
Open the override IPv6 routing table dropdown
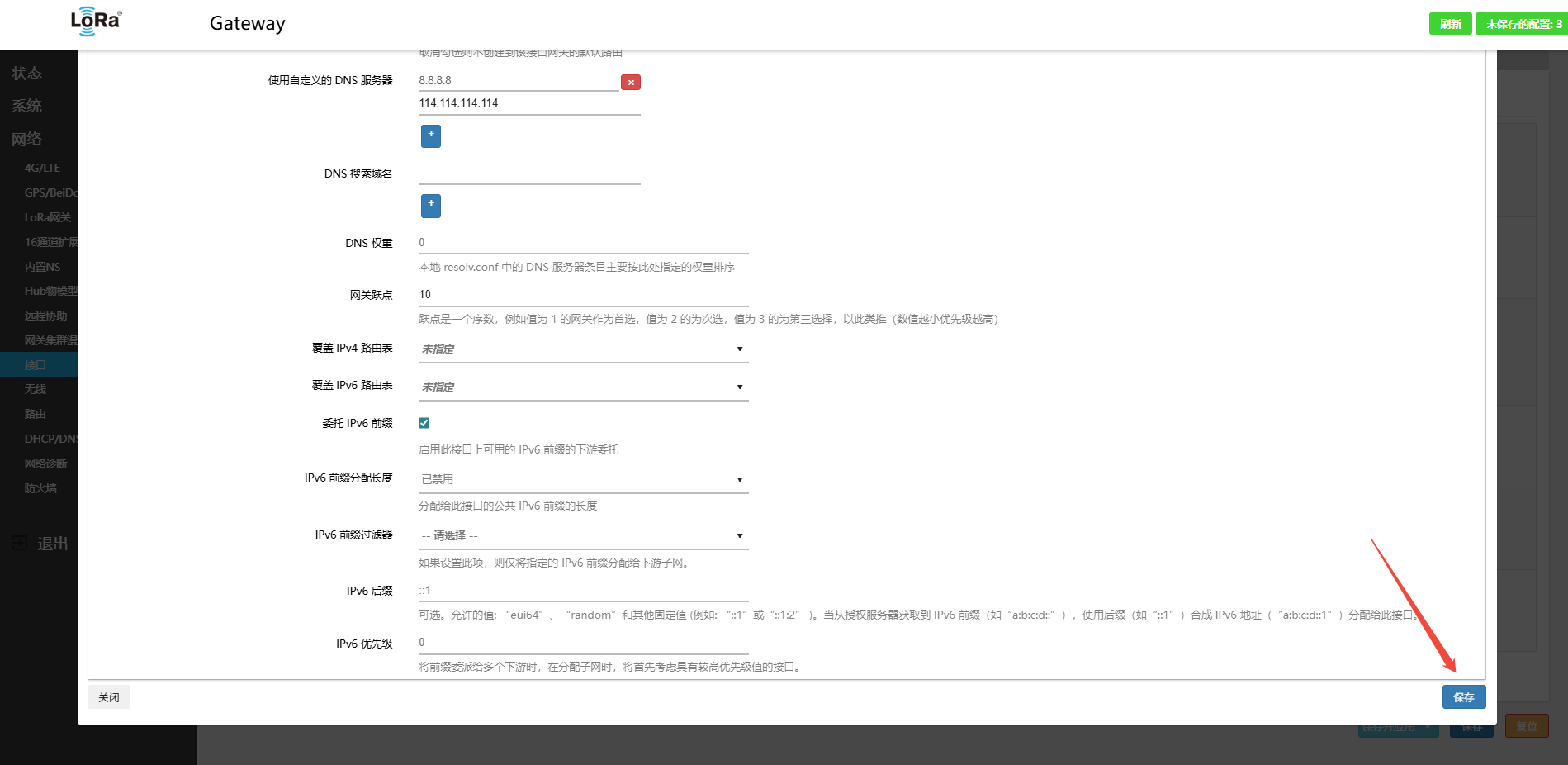[x=582, y=387]
